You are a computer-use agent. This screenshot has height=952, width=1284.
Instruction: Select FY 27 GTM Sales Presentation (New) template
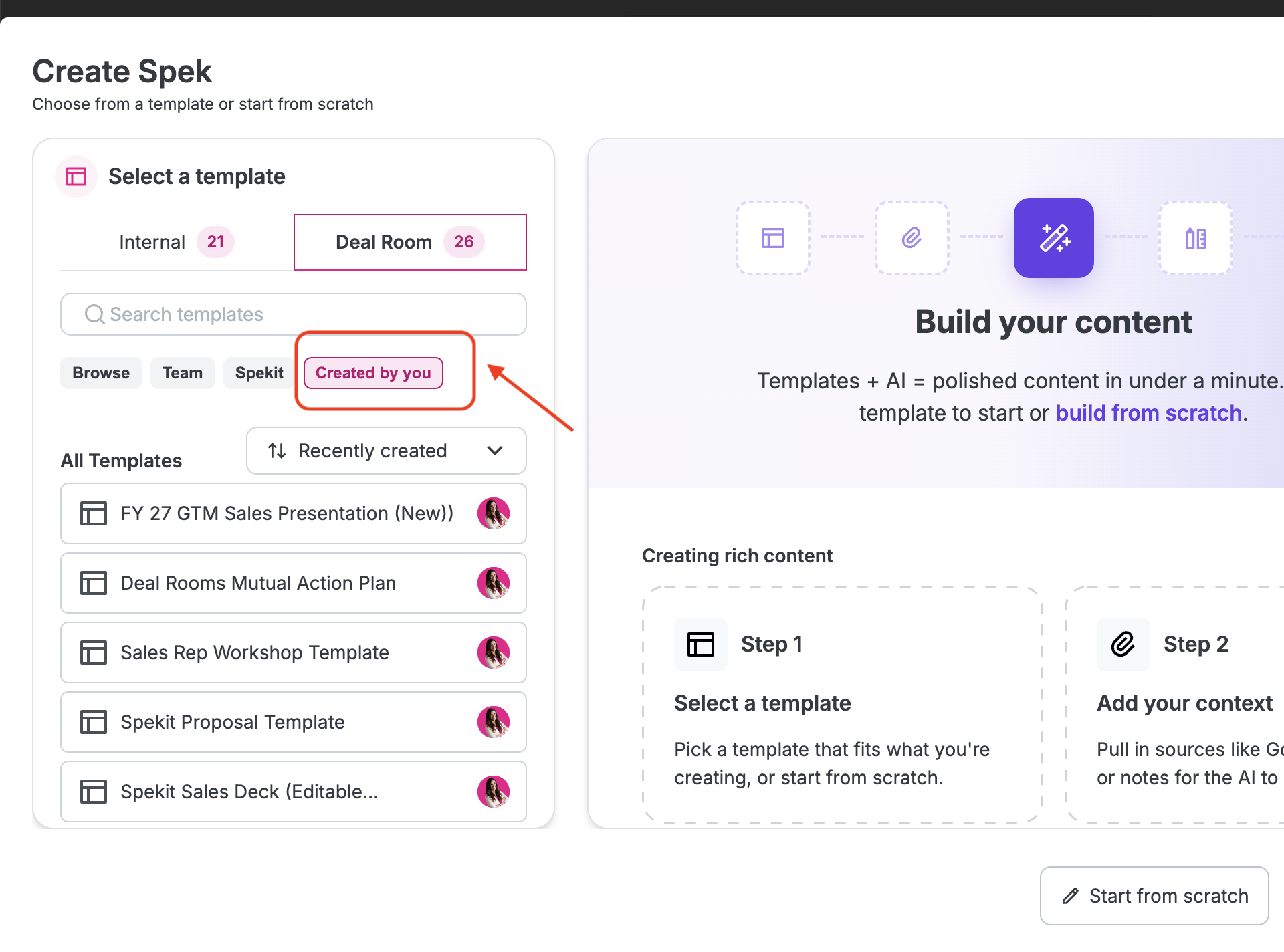(x=293, y=513)
